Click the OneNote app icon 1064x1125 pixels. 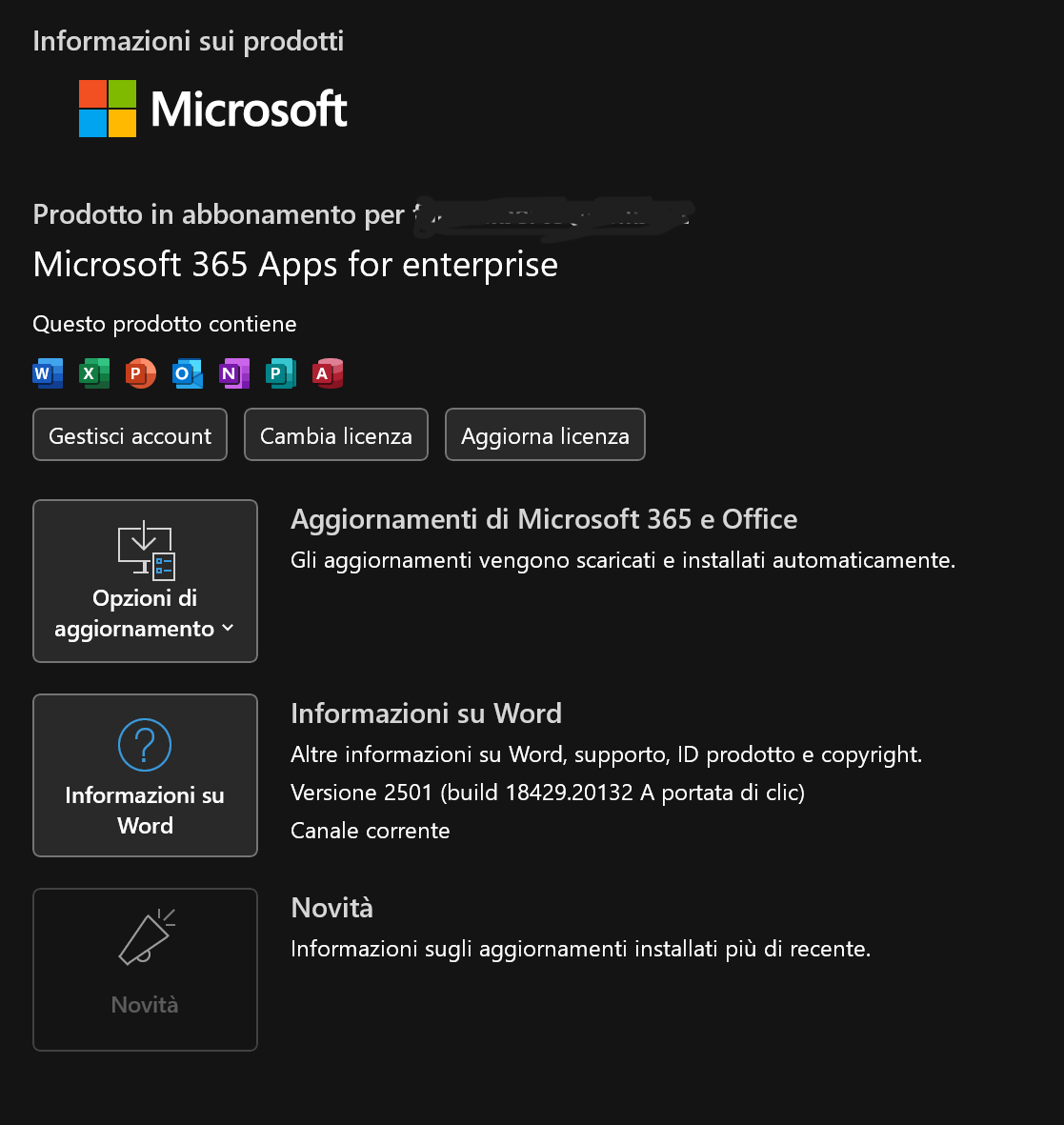(x=234, y=373)
